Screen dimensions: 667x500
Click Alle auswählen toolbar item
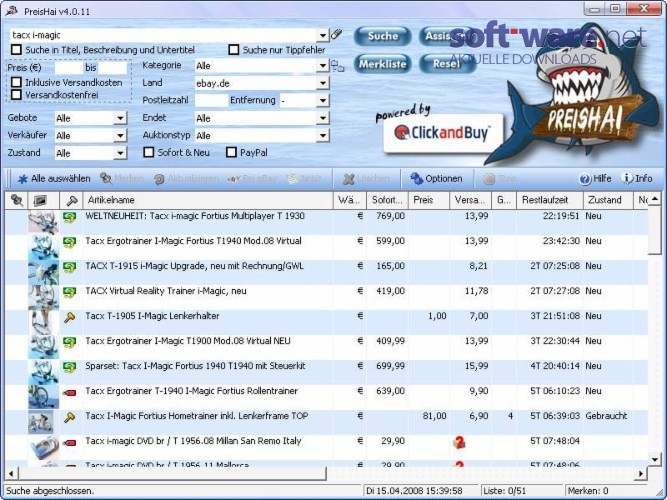click(x=54, y=179)
